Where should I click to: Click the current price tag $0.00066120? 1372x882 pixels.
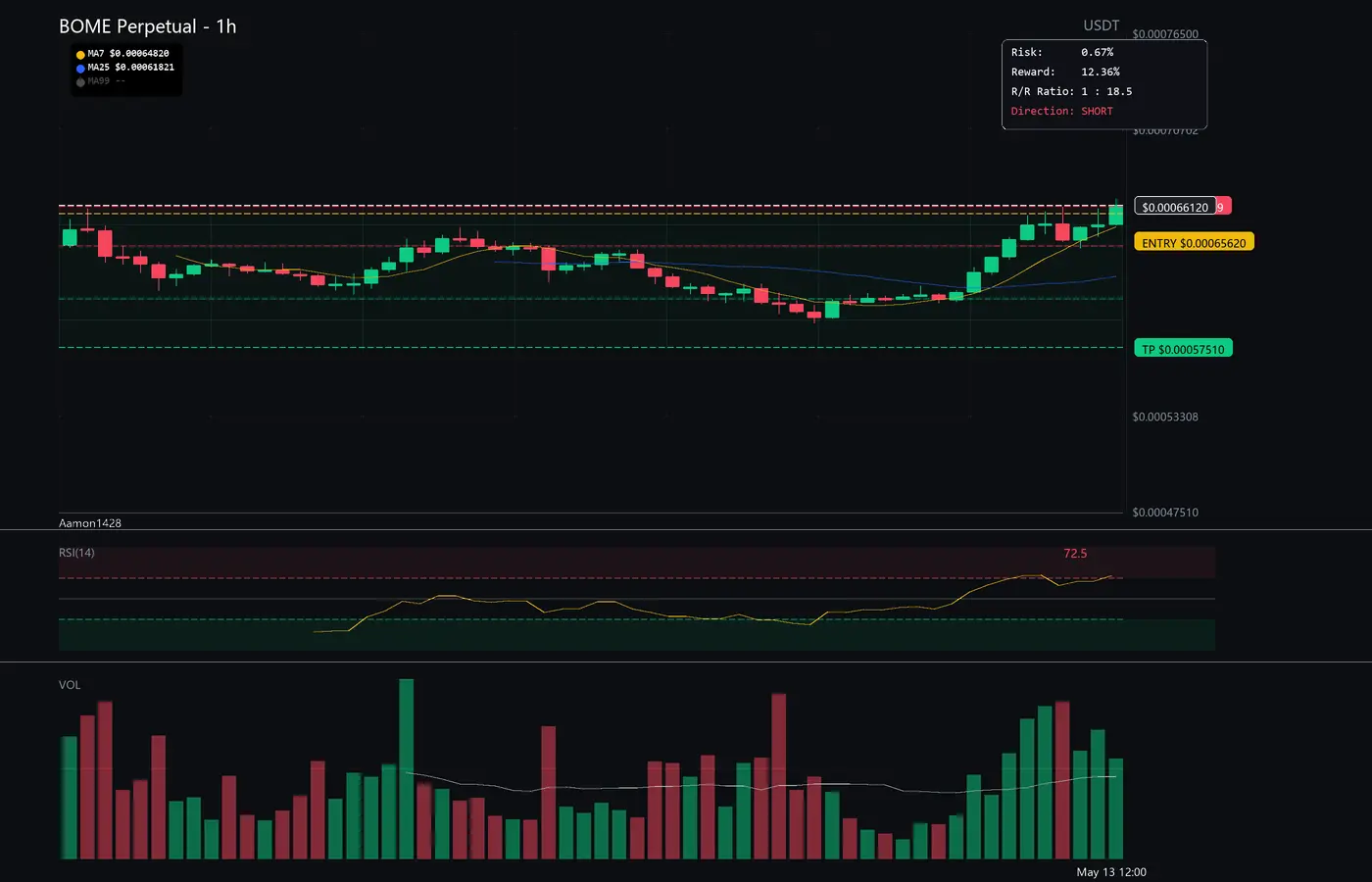point(1175,207)
